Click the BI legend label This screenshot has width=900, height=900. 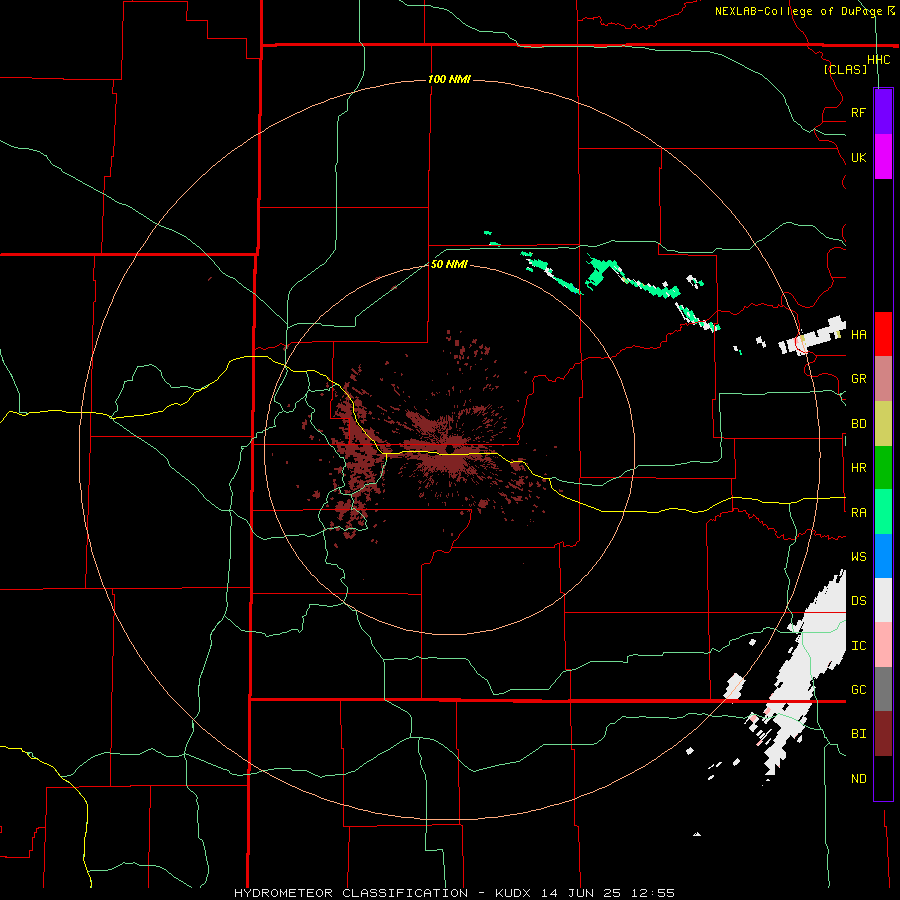pyautogui.click(x=858, y=734)
